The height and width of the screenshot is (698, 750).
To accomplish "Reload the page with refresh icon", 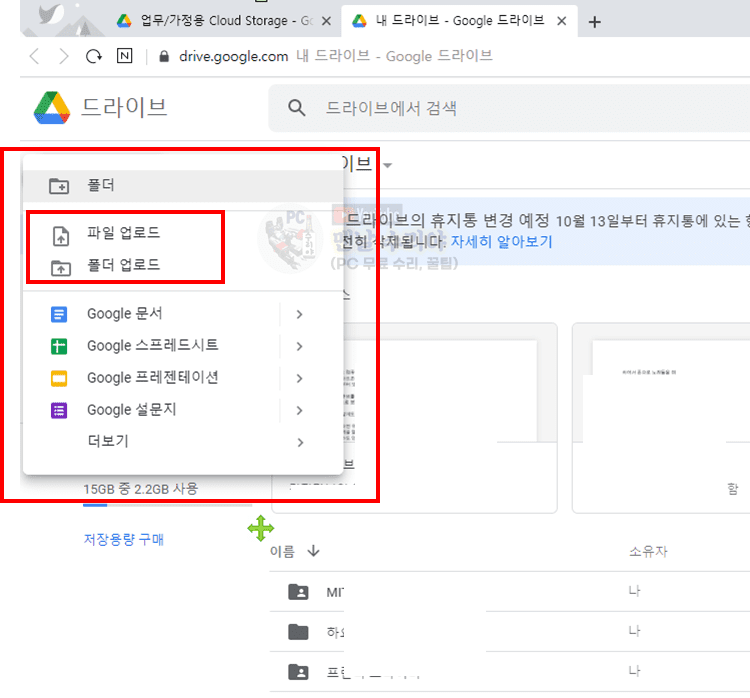I will point(94,56).
